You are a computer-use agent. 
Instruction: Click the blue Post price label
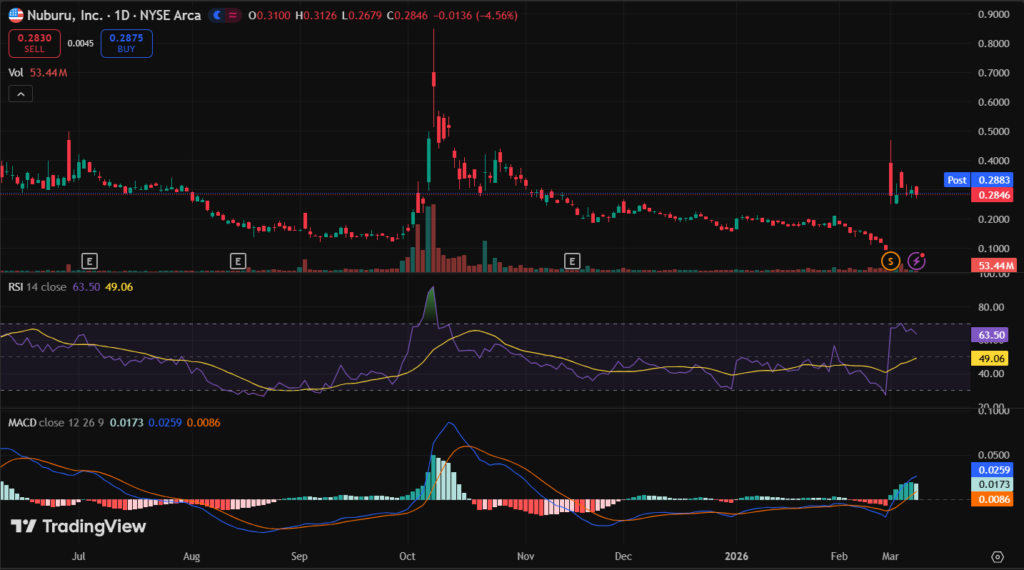(956, 180)
